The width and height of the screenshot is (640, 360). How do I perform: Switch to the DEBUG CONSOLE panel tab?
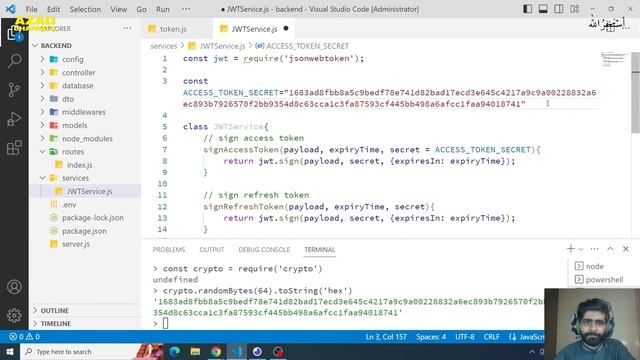[264, 249]
